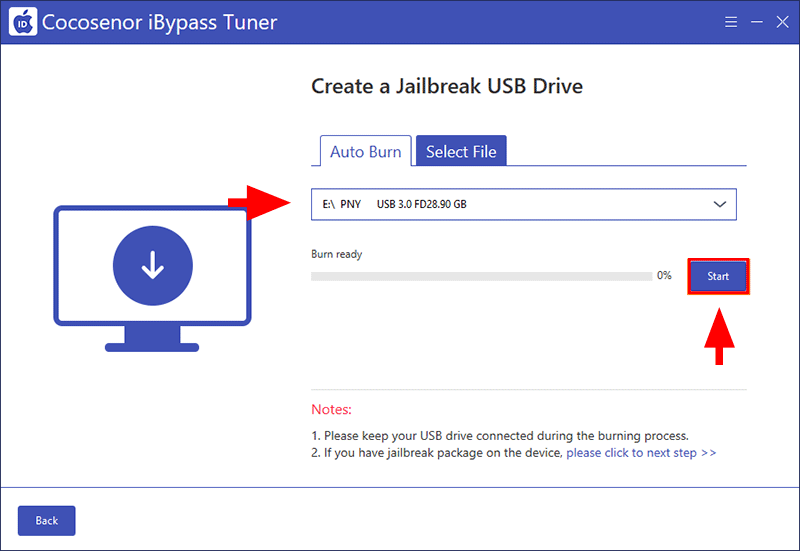Switch to the Auto Burn tab

[366, 152]
